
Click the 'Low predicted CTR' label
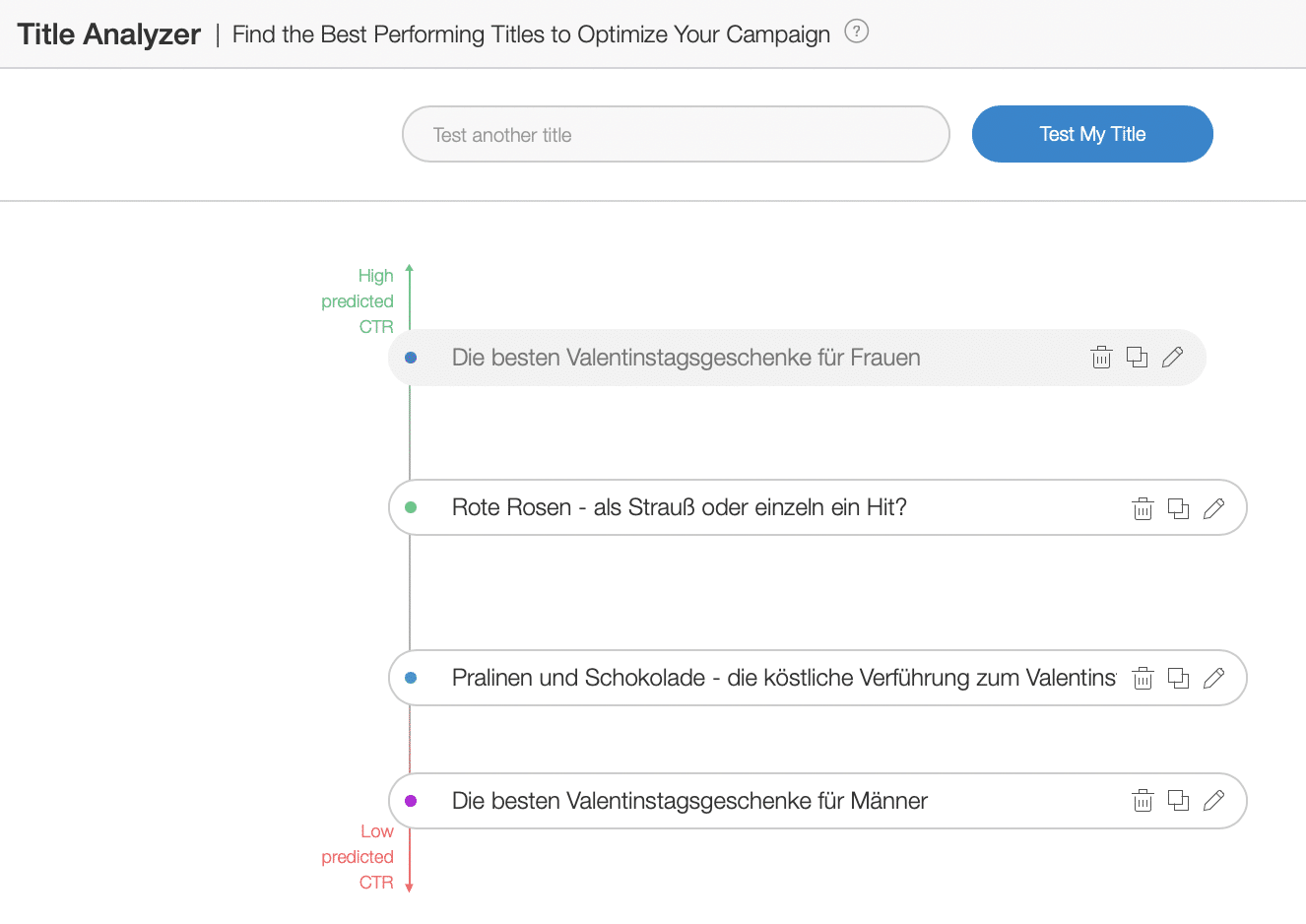[358, 857]
